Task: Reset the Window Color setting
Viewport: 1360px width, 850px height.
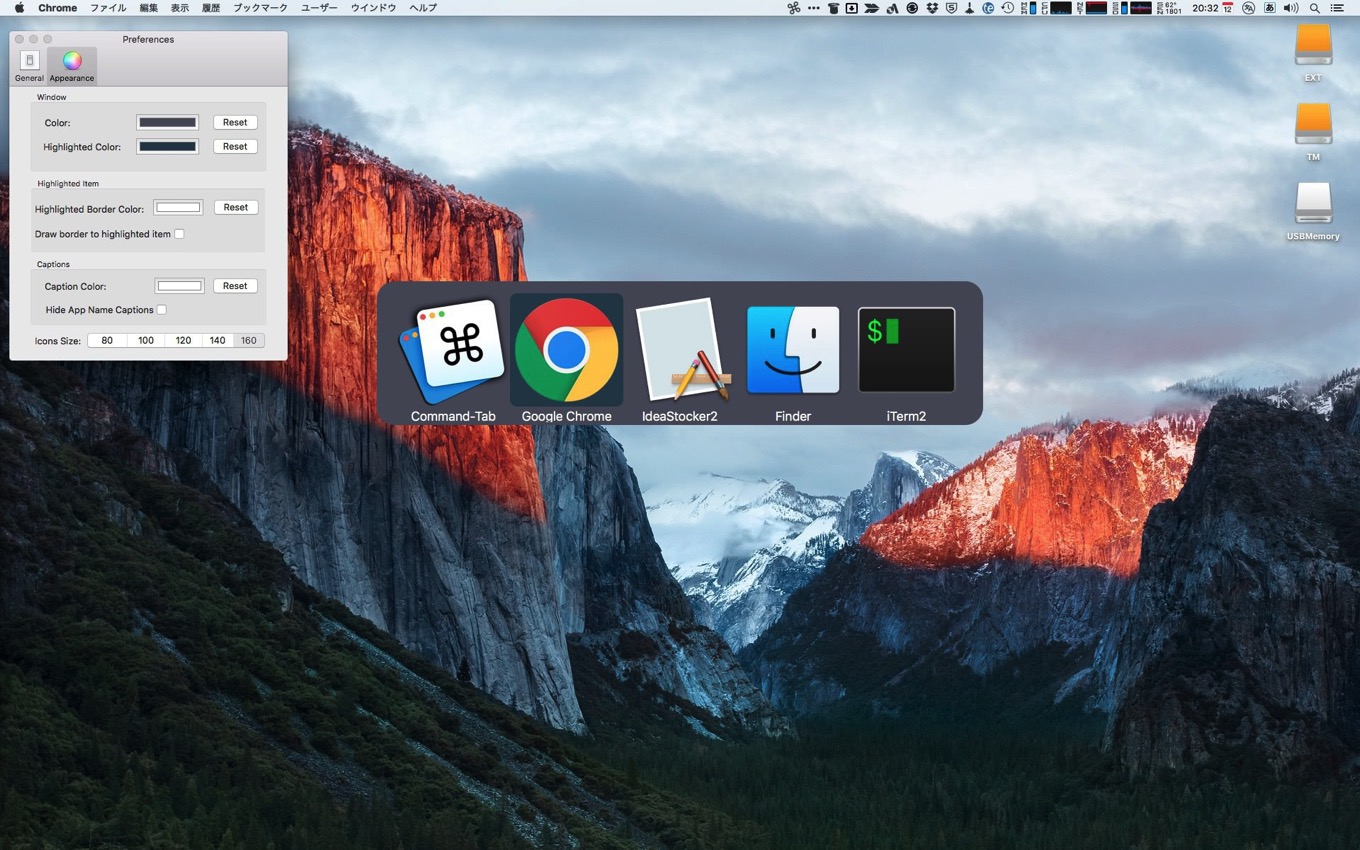Action: point(235,122)
